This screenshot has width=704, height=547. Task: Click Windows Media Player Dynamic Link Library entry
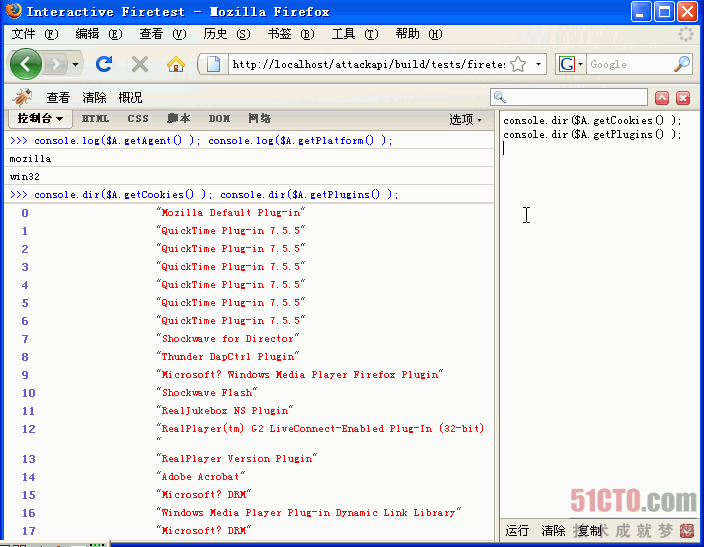(x=308, y=512)
